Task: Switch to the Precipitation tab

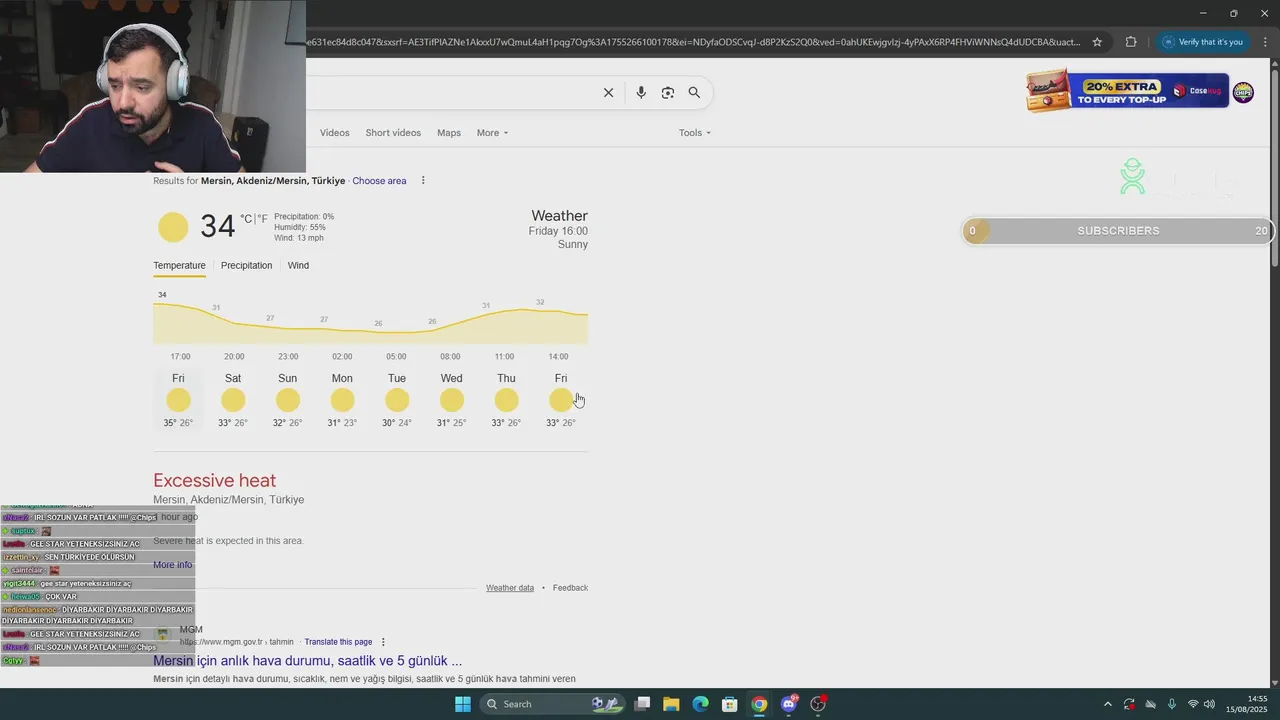Action: point(246,266)
